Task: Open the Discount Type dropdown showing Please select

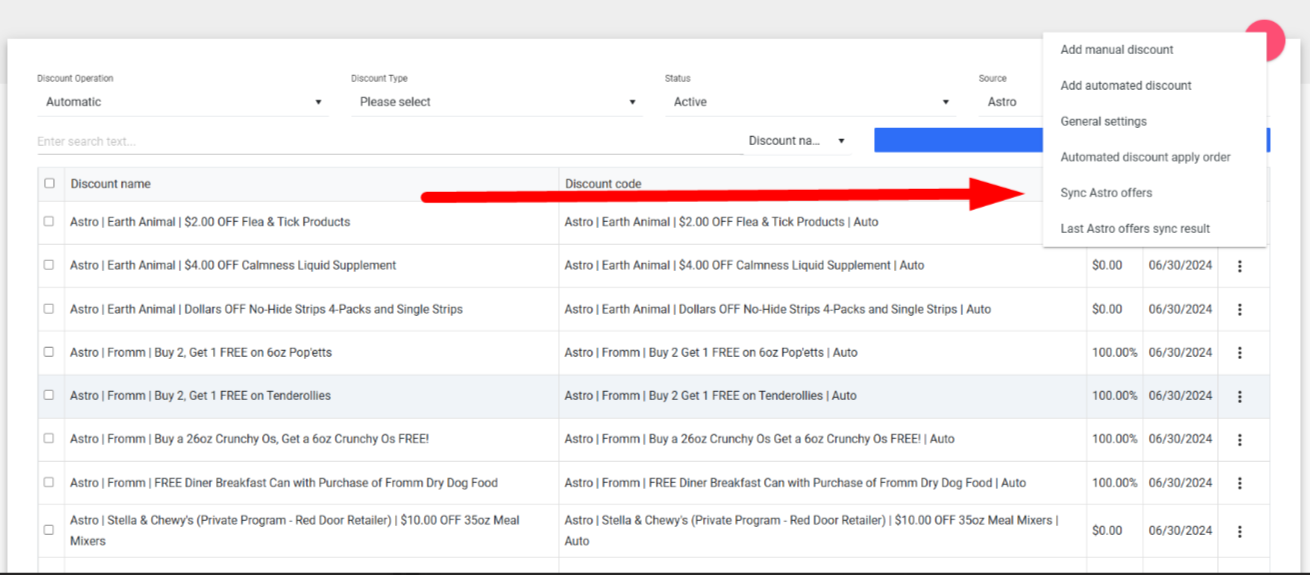Action: [x=497, y=102]
